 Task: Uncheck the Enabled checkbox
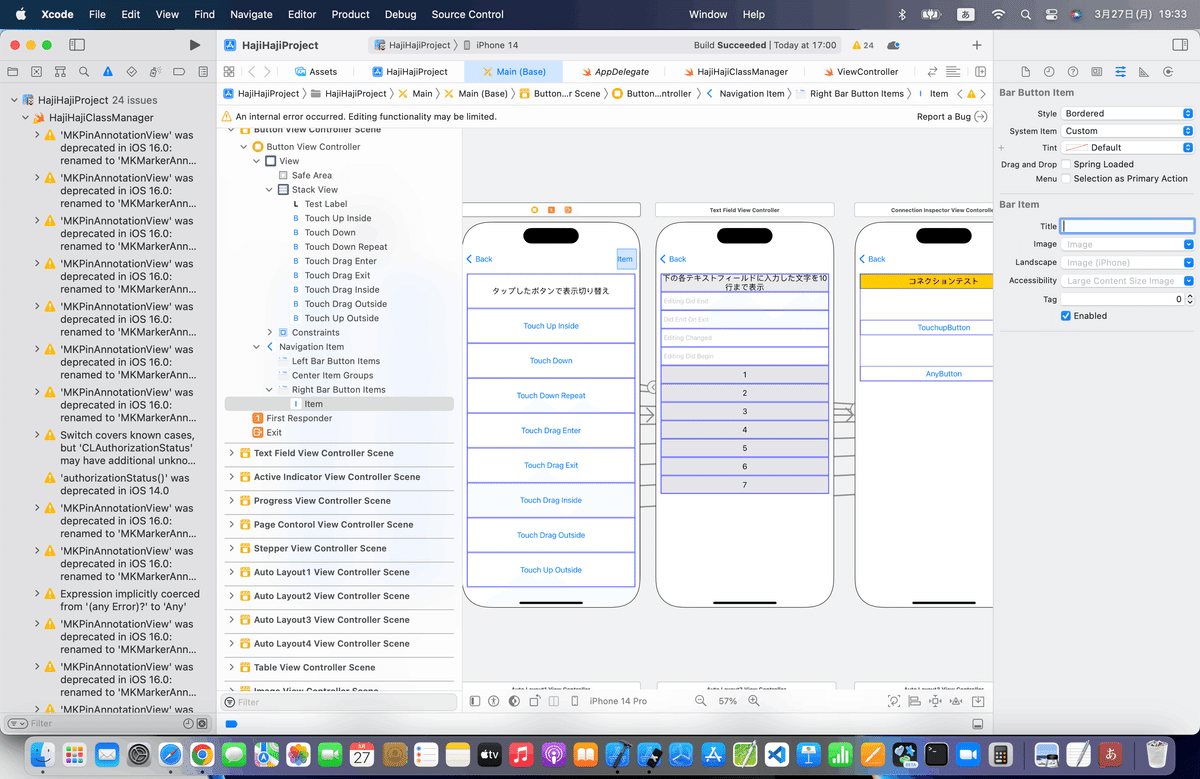coord(1066,316)
